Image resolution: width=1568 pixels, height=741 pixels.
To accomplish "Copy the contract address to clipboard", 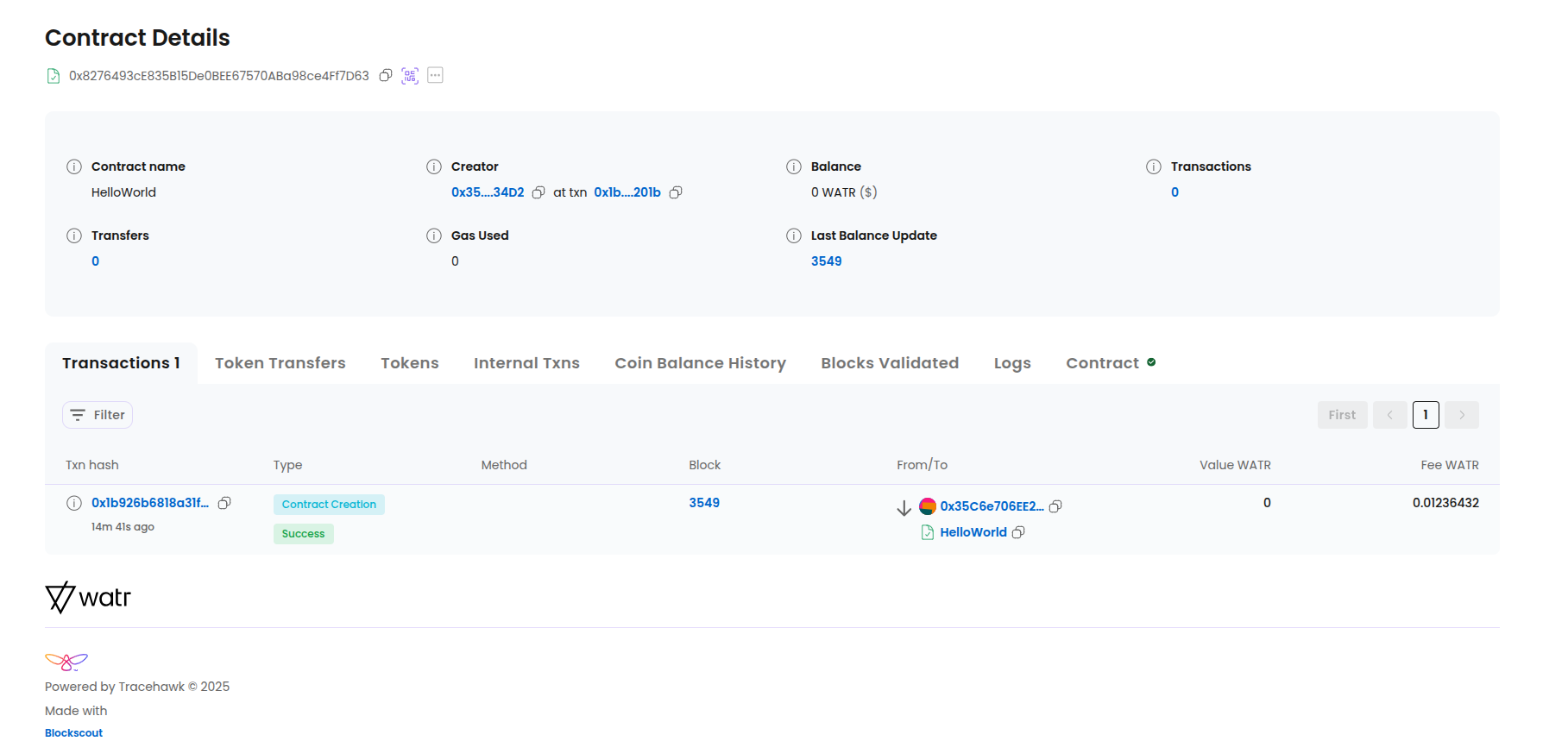I will coord(386,75).
